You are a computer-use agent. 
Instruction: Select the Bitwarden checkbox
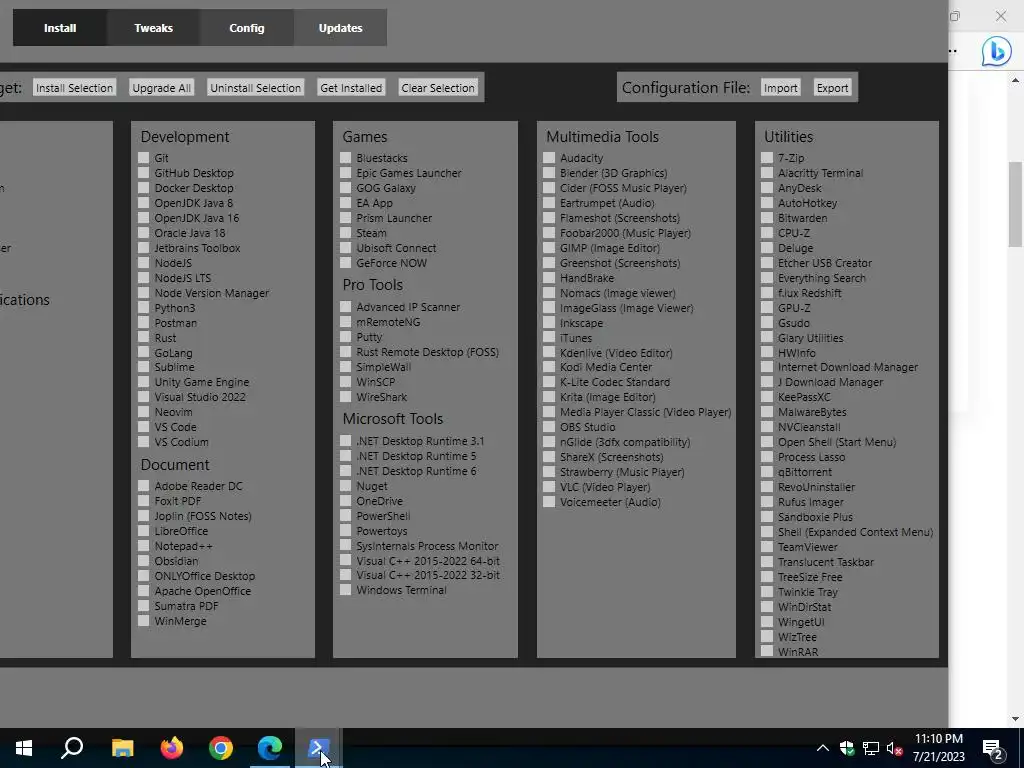[x=767, y=217]
